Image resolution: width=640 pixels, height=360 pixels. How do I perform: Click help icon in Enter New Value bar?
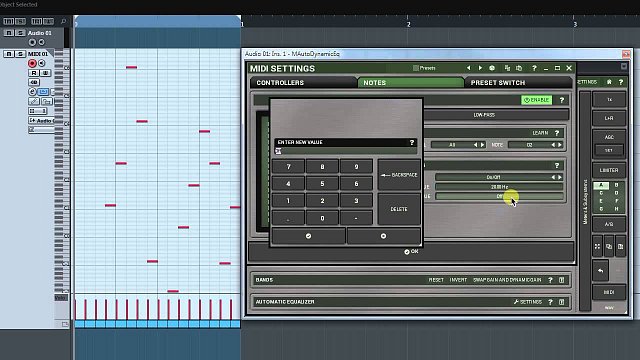point(412,142)
